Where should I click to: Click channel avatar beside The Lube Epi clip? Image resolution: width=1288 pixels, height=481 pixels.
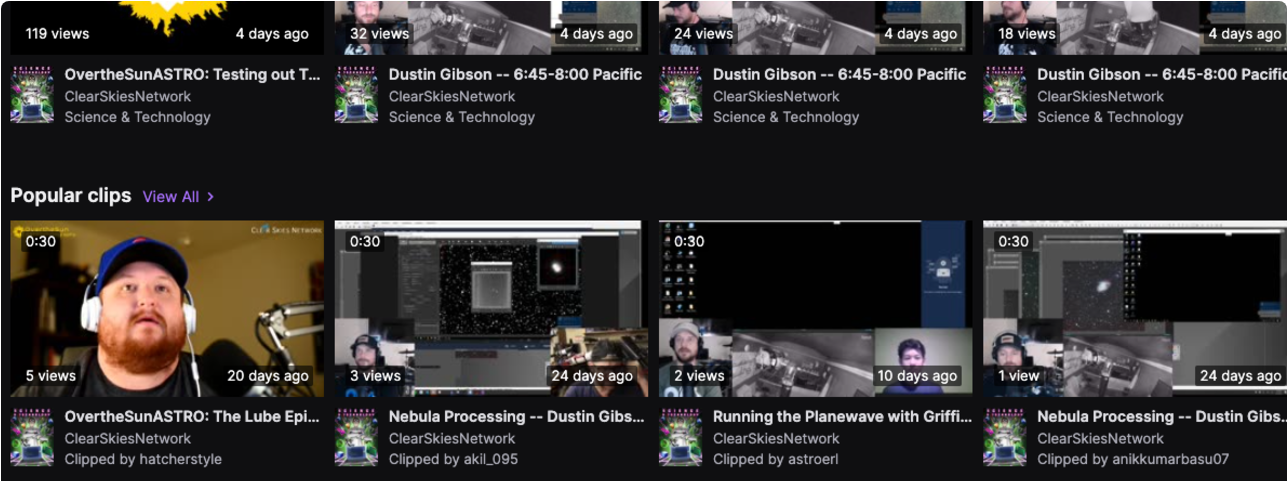(32, 437)
